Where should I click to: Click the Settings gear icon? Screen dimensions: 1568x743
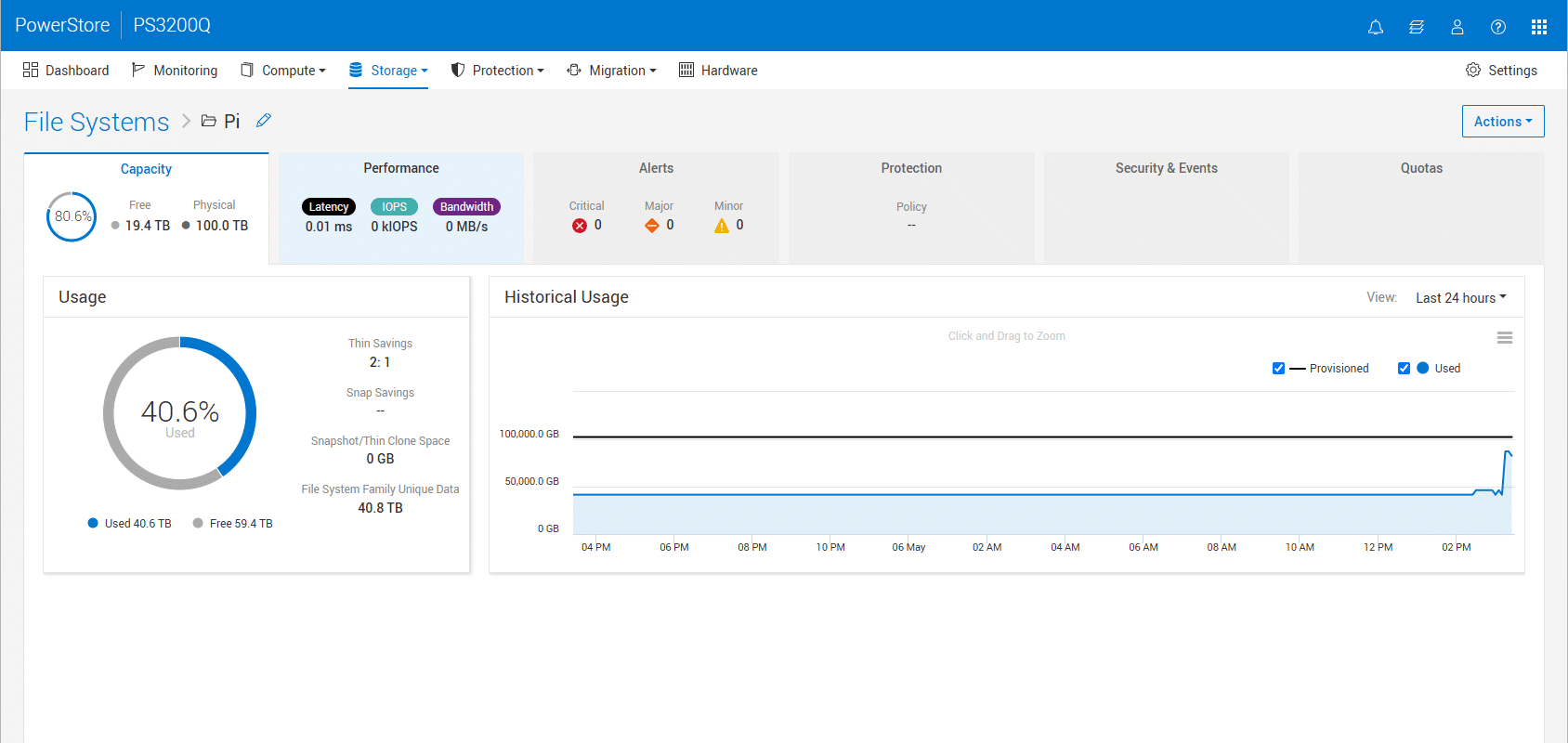[1473, 70]
